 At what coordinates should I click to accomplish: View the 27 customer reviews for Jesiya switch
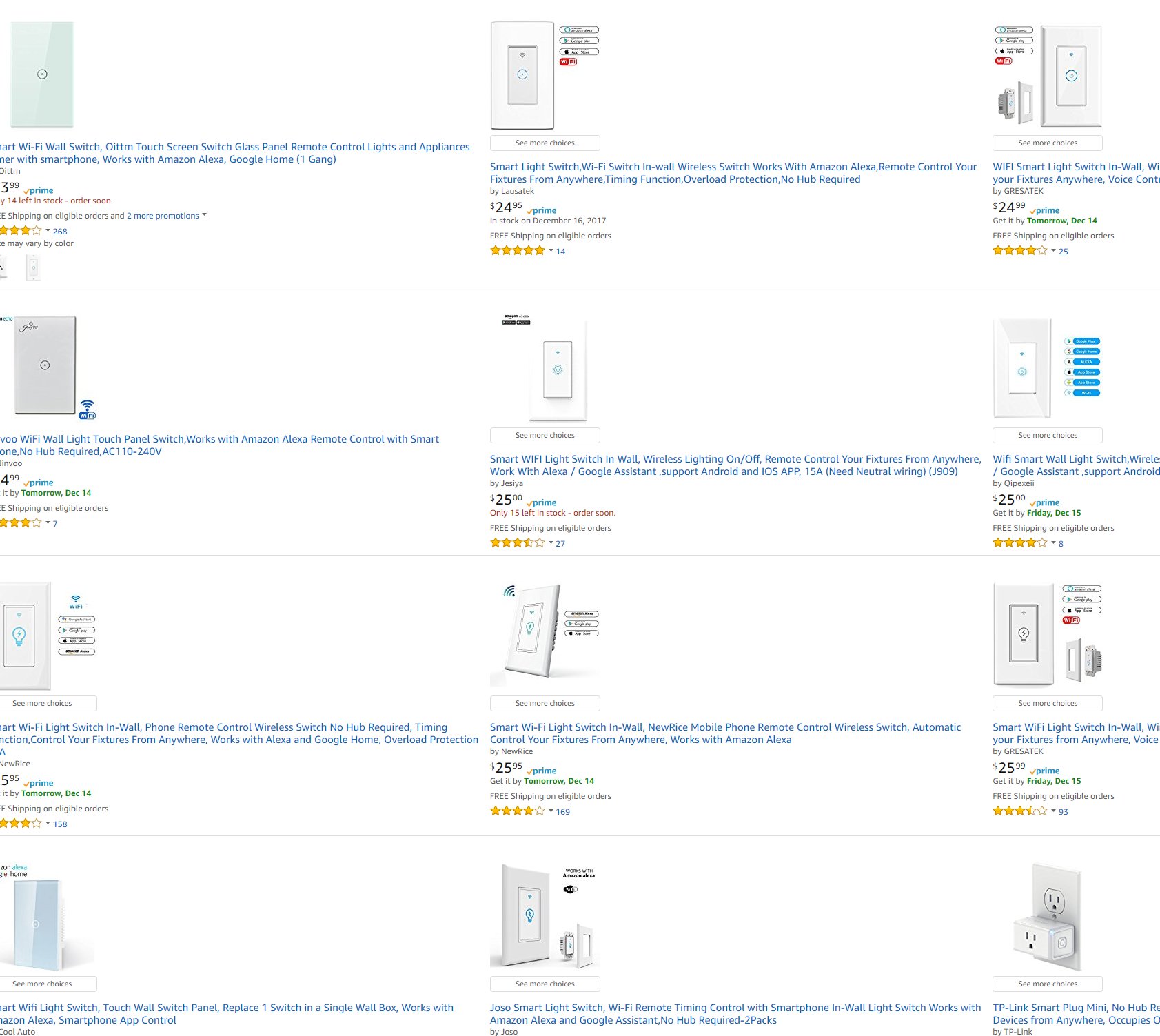(560, 544)
